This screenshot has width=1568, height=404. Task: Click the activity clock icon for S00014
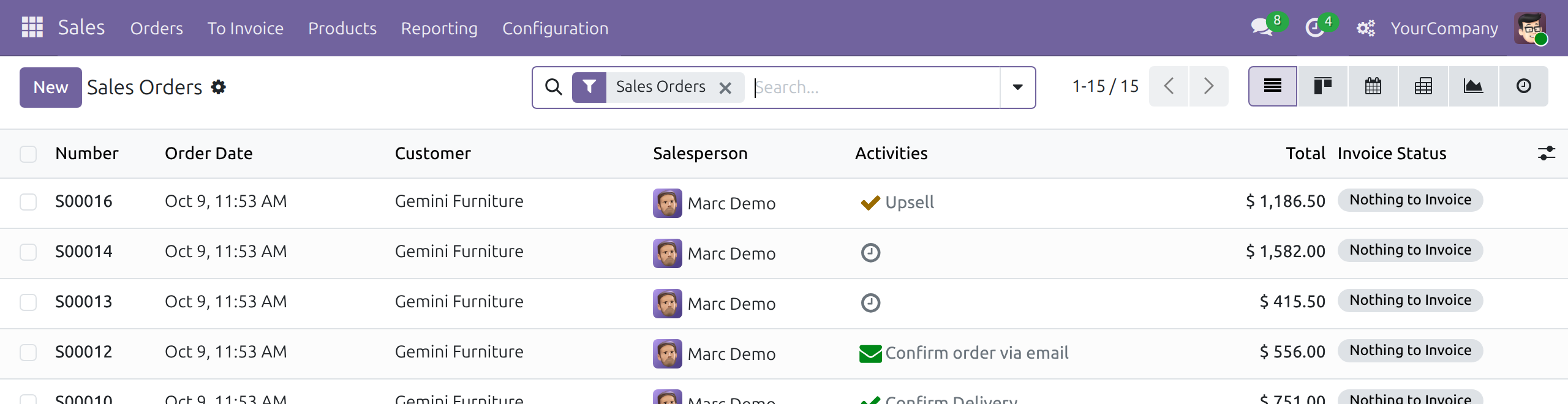[x=870, y=252]
